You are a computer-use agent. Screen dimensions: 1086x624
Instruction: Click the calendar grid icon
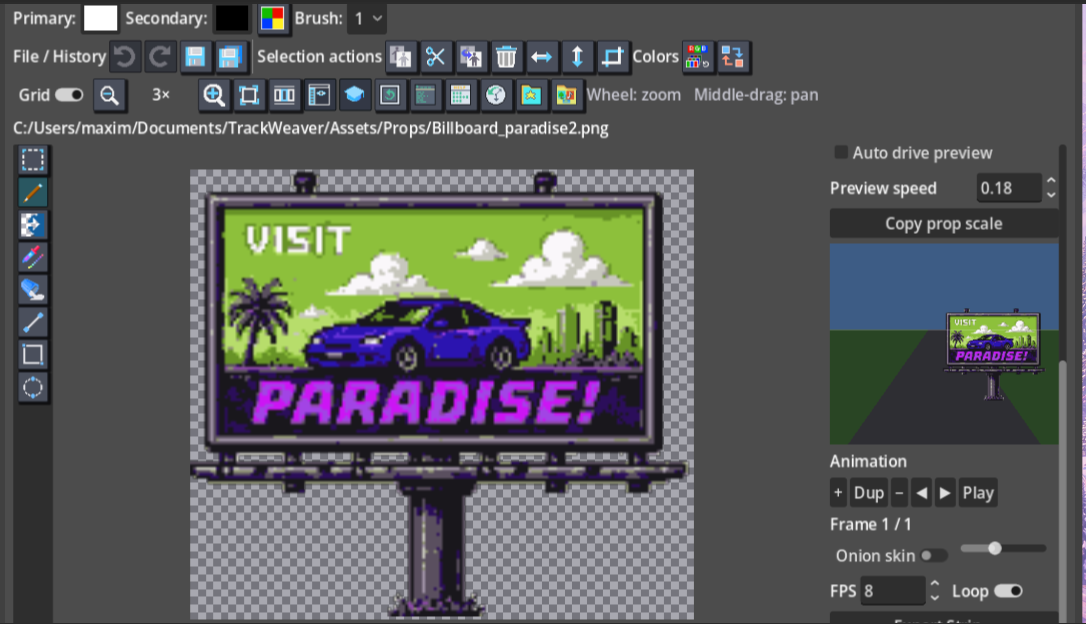461,95
